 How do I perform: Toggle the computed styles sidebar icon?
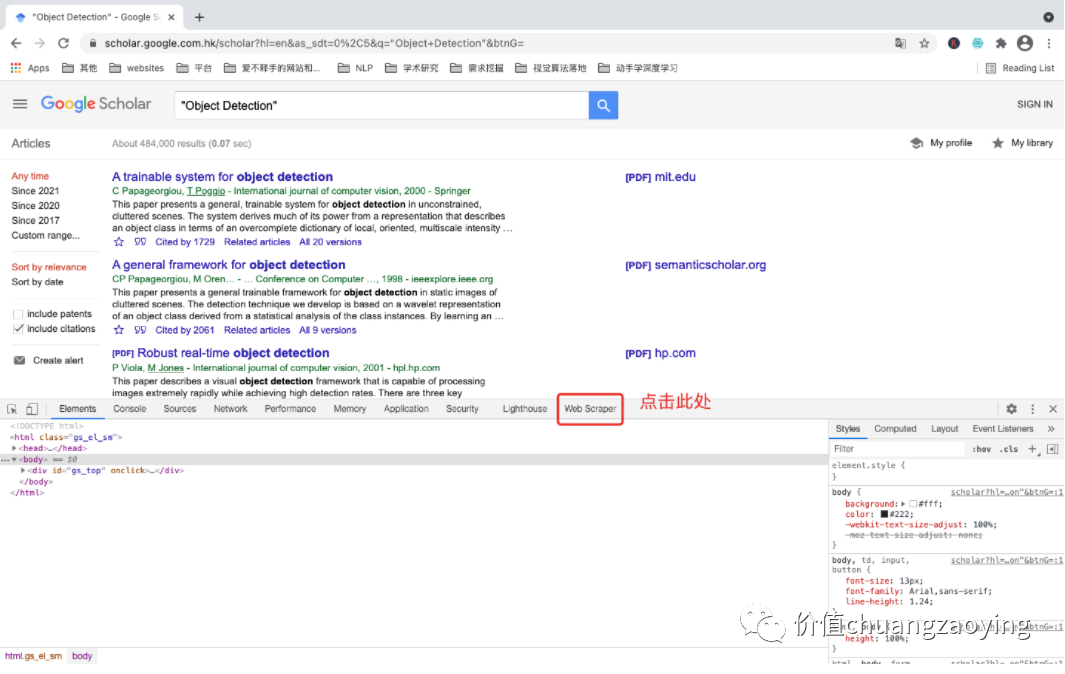pos(1052,449)
